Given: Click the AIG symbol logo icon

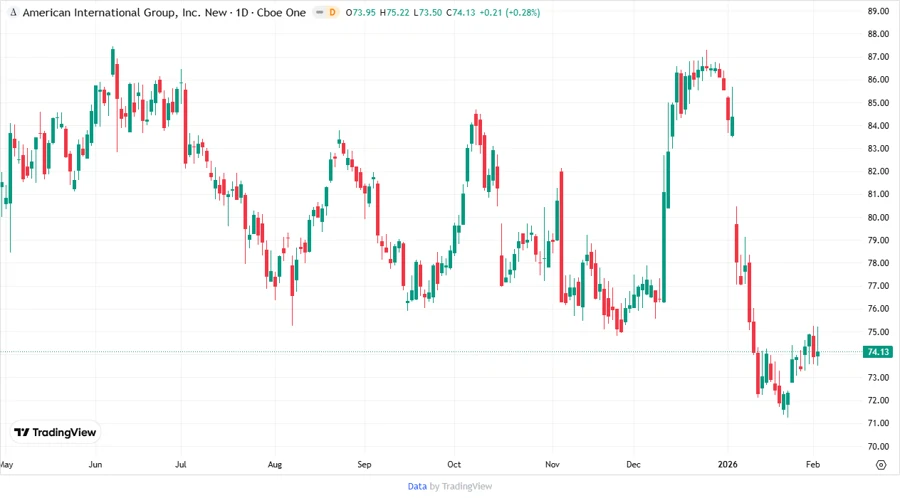Looking at the screenshot, I should click(13, 13).
